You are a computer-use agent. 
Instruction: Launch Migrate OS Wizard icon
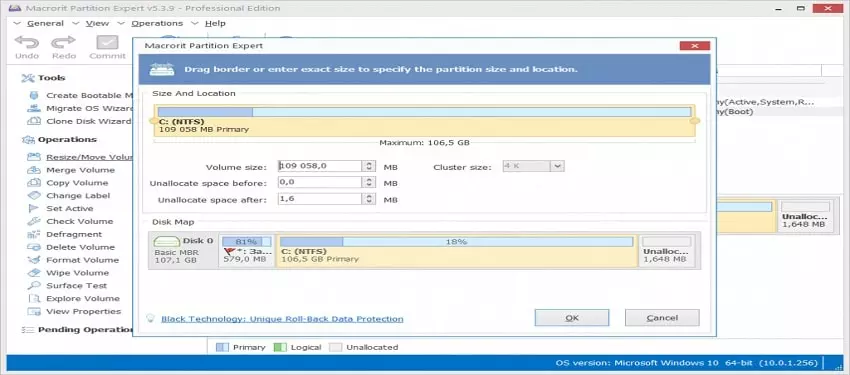tap(35, 108)
